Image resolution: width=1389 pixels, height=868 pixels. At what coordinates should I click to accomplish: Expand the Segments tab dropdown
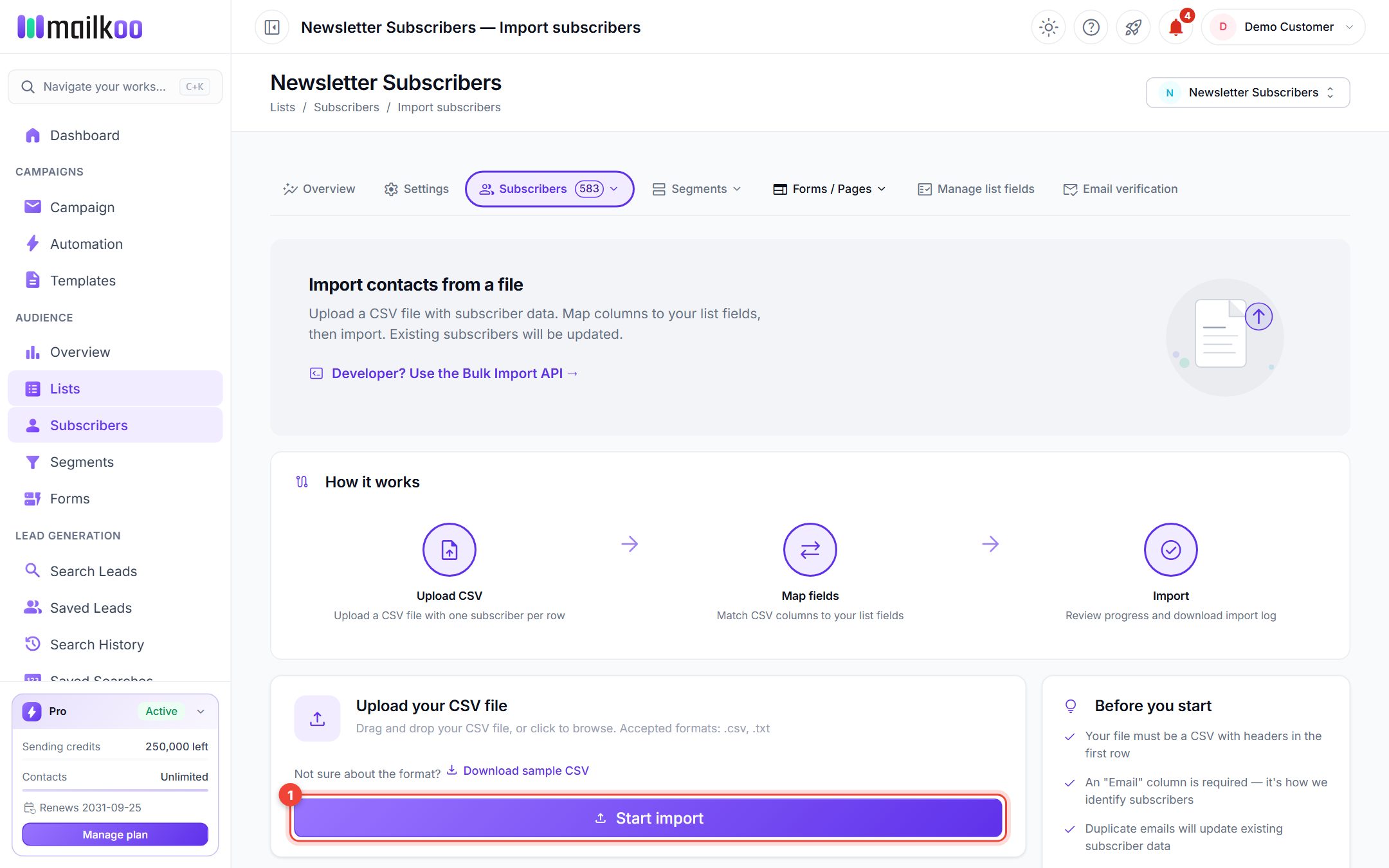tap(697, 189)
